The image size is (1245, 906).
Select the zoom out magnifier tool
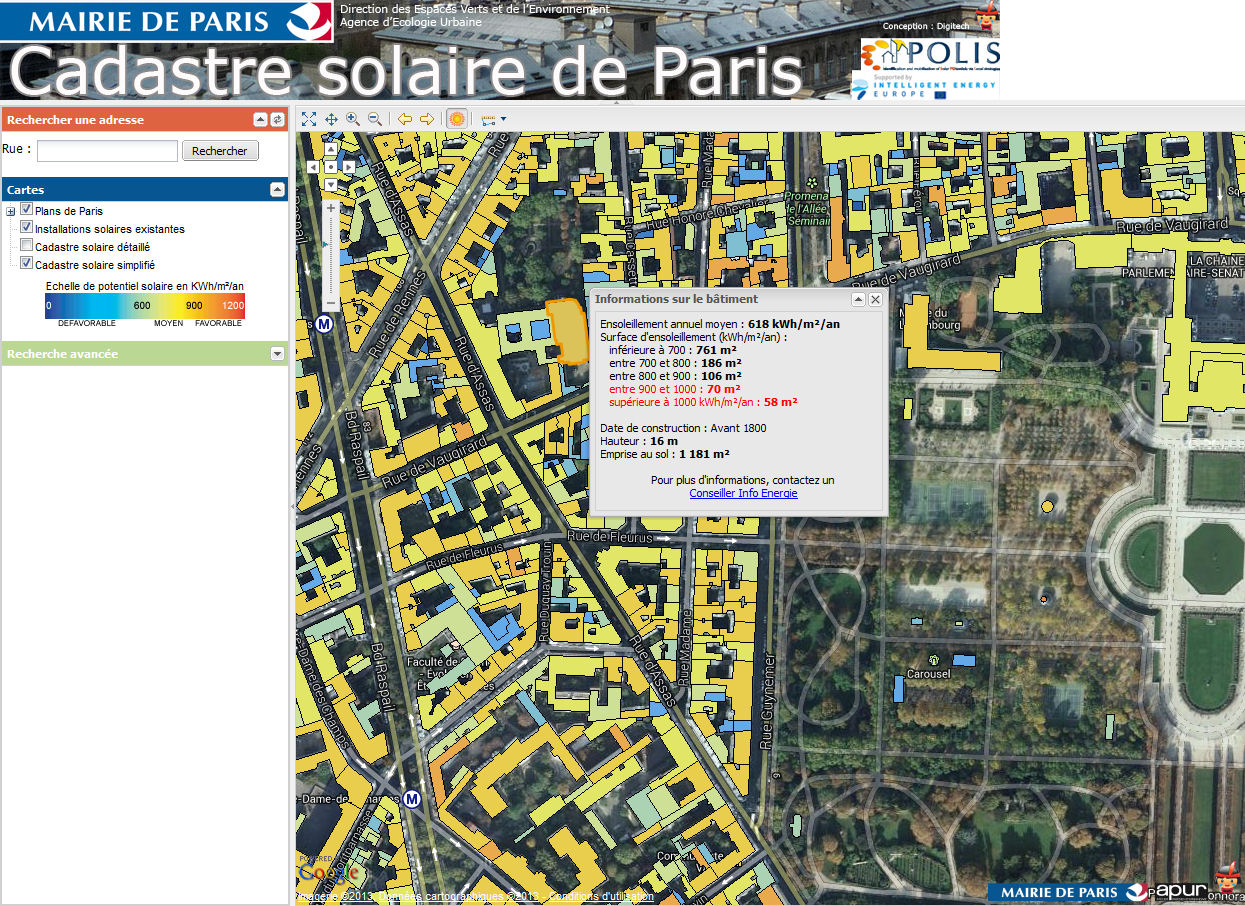click(375, 119)
